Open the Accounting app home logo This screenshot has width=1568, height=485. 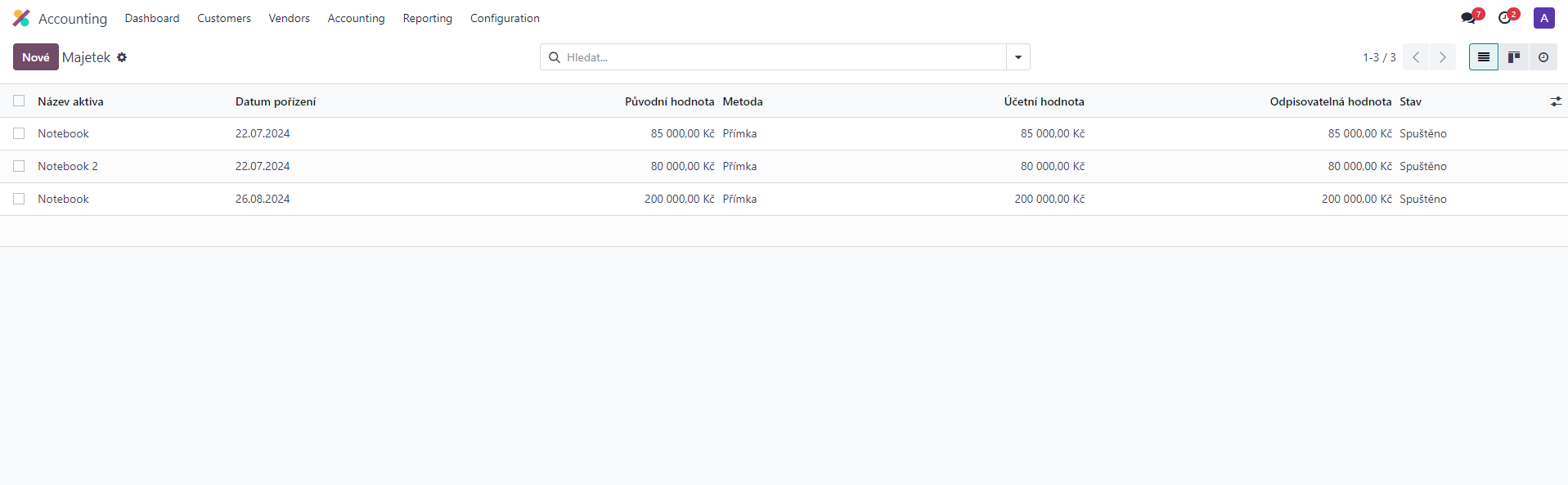point(21,18)
